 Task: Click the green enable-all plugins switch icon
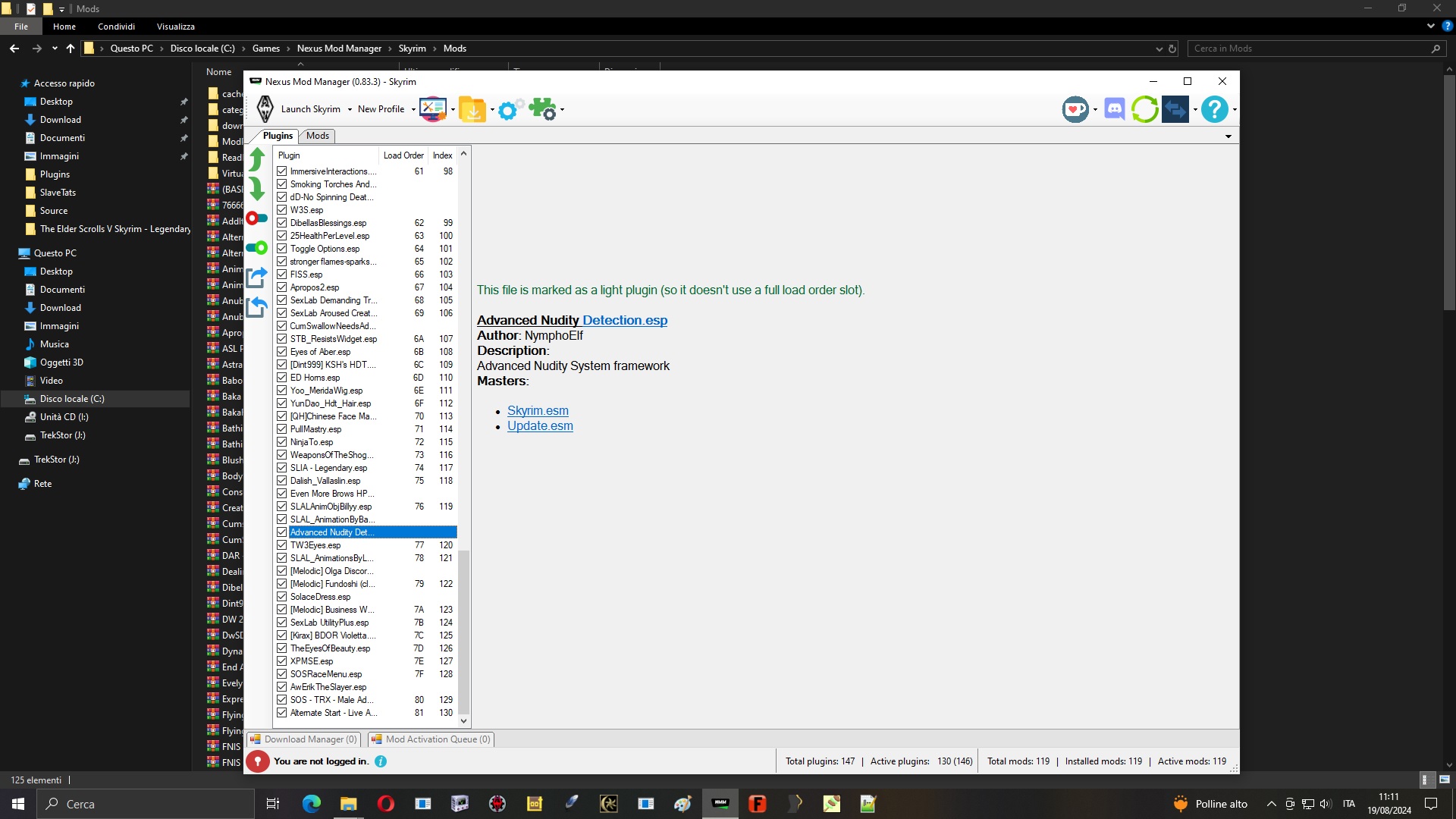[x=257, y=248]
